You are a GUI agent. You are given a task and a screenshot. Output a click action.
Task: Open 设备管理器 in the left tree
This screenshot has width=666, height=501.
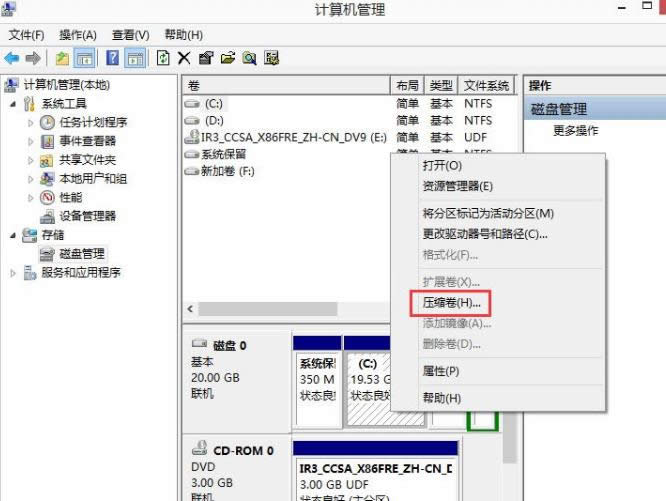click(x=87, y=215)
